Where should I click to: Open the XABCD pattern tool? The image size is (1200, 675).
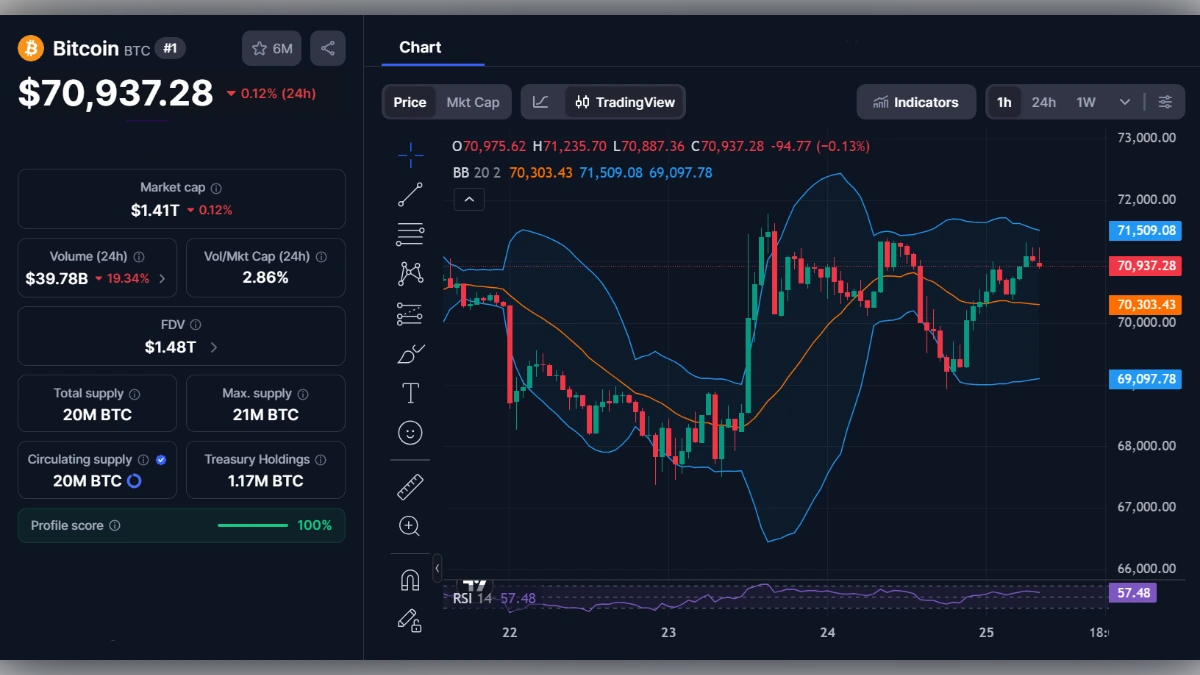410,272
